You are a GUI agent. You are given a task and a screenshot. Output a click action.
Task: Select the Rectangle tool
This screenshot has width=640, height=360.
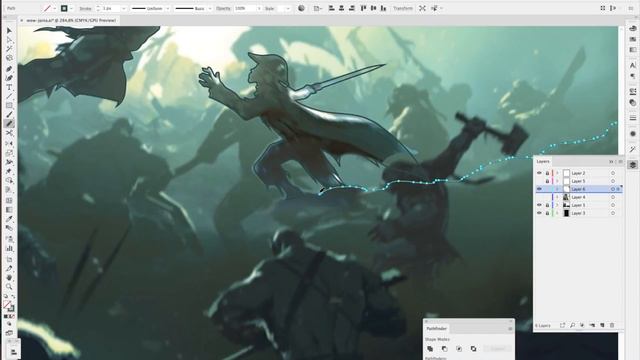(9, 105)
